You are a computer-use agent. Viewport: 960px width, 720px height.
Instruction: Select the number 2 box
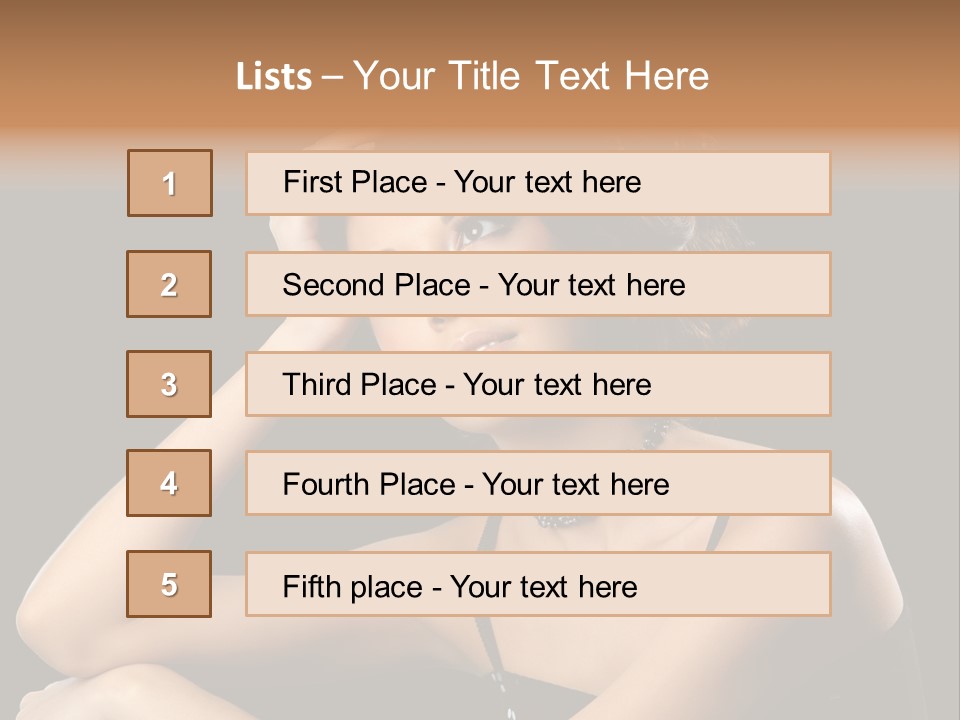[x=169, y=284]
